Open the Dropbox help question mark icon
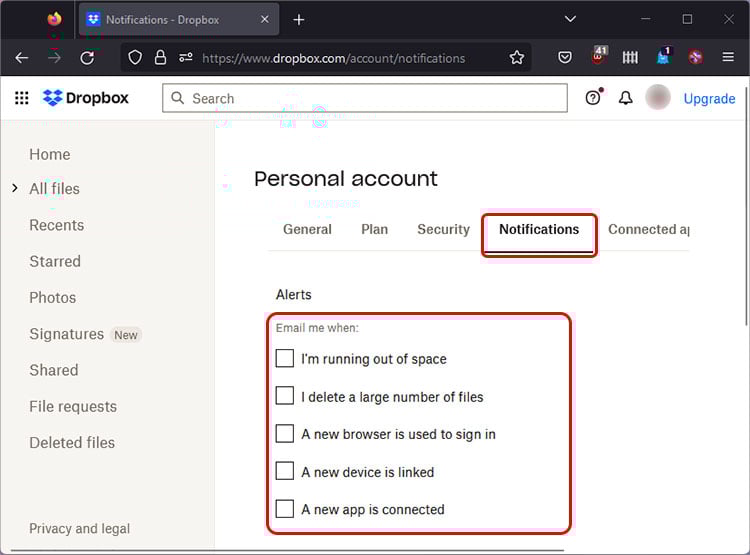Viewport: 750px width, 555px height. pyautogui.click(x=593, y=98)
